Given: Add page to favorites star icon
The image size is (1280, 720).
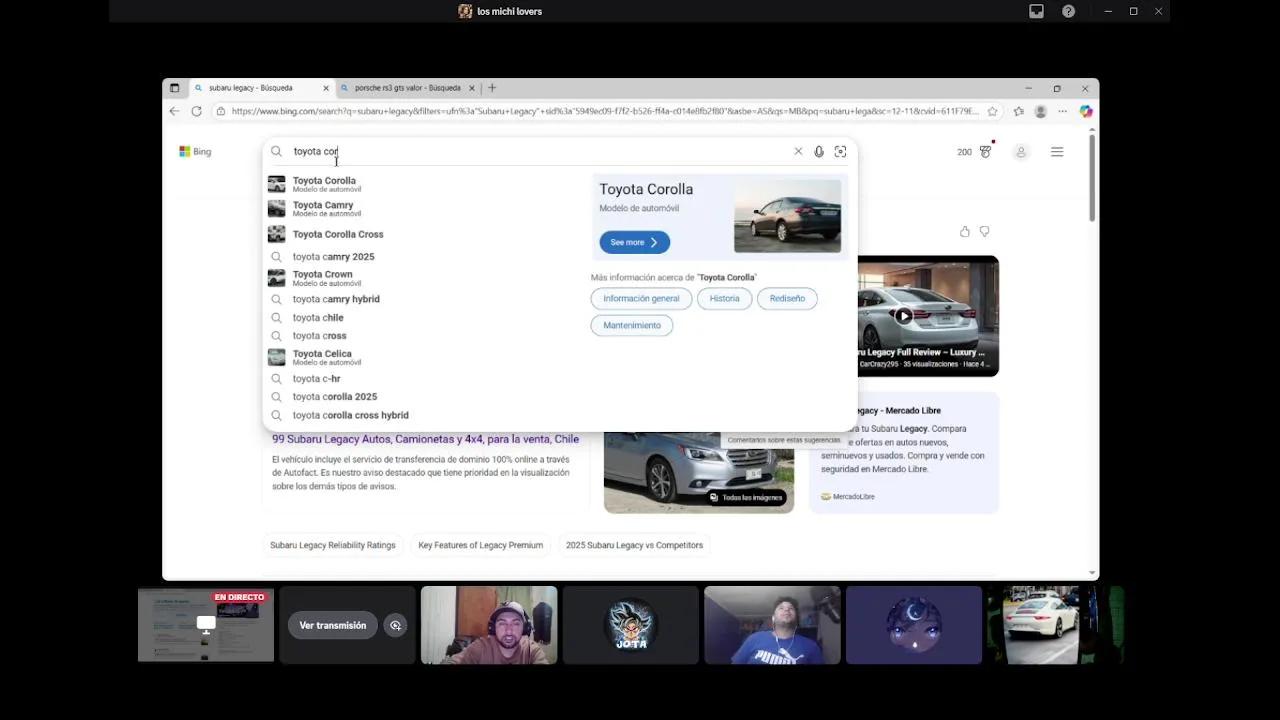Looking at the screenshot, I should point(992,111).
